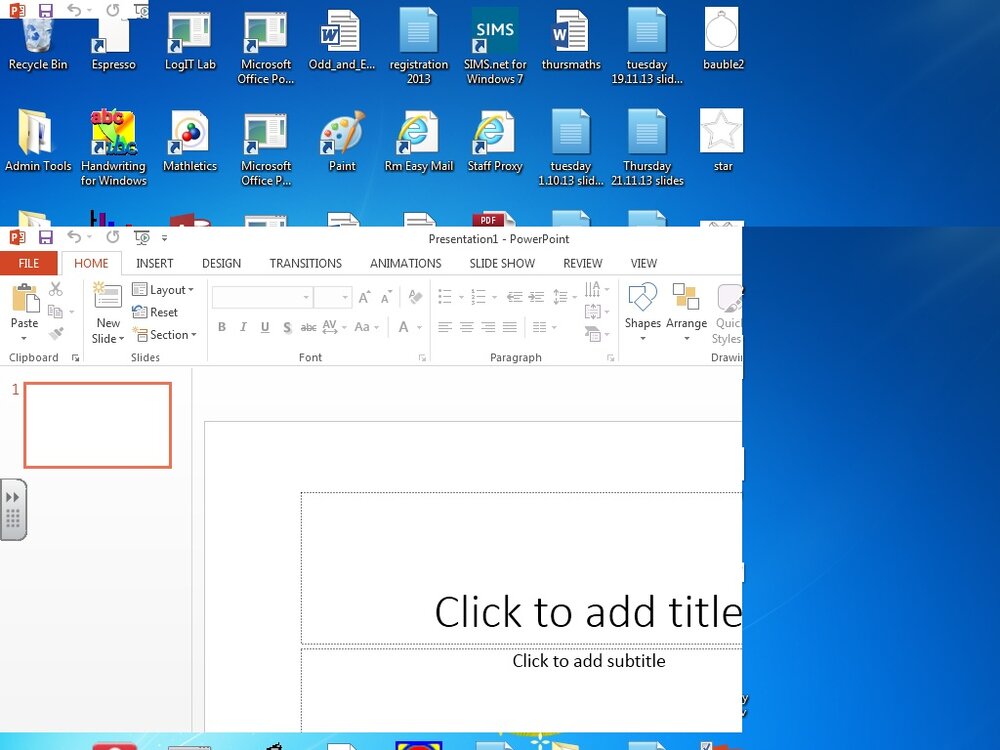
Task: Open the font size combo box
Action: coord(332,297)
